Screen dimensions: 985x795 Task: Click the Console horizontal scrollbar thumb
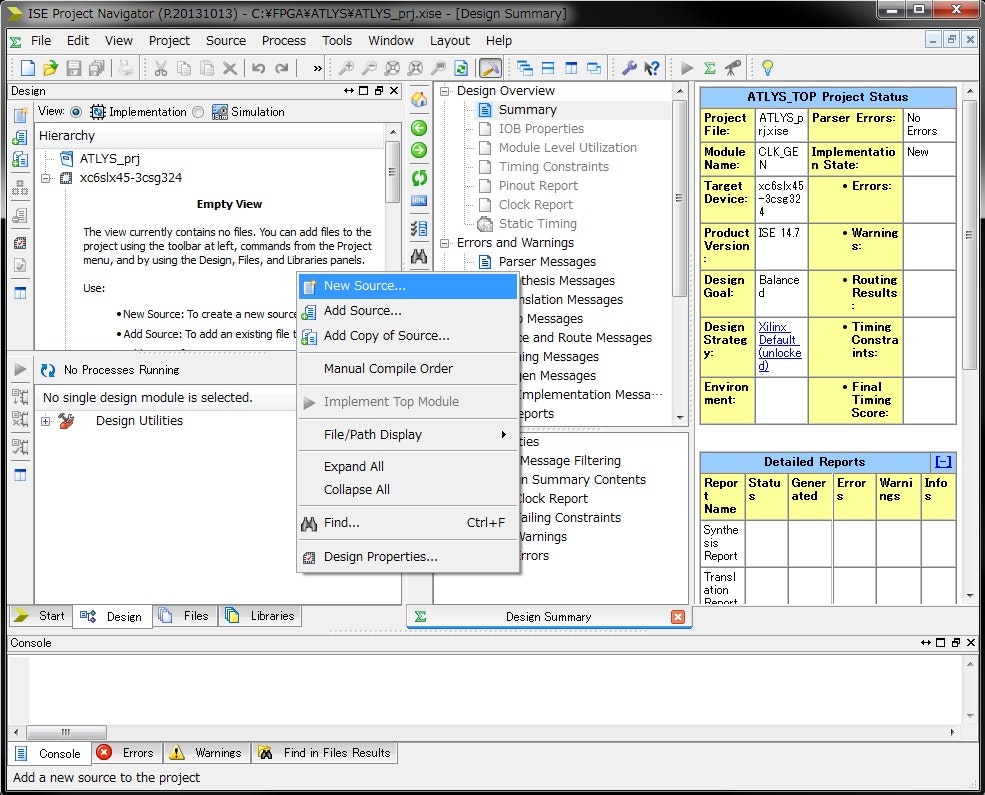coord(67,732)
